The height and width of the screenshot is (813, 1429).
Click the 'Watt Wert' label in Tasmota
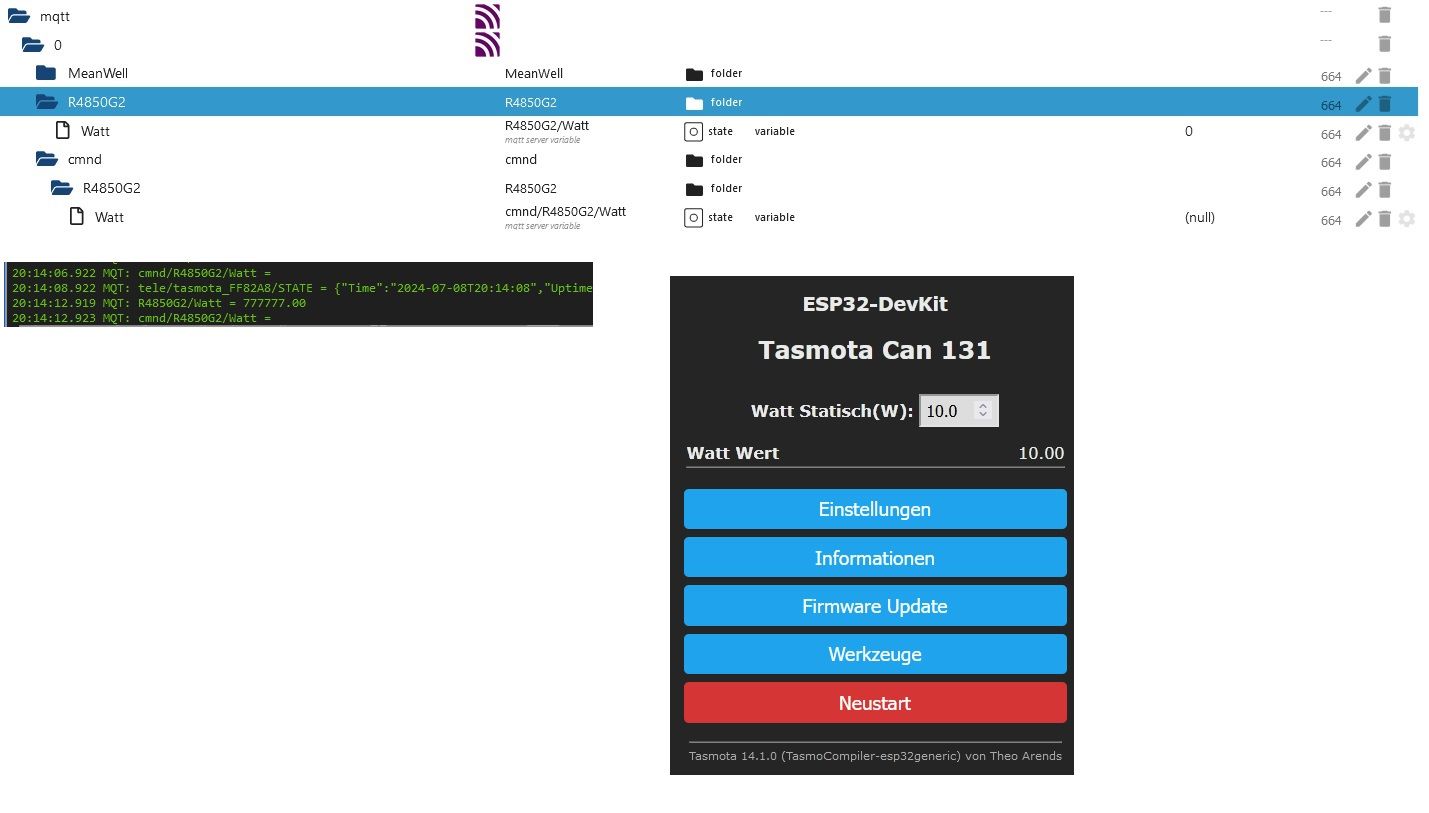733,453
